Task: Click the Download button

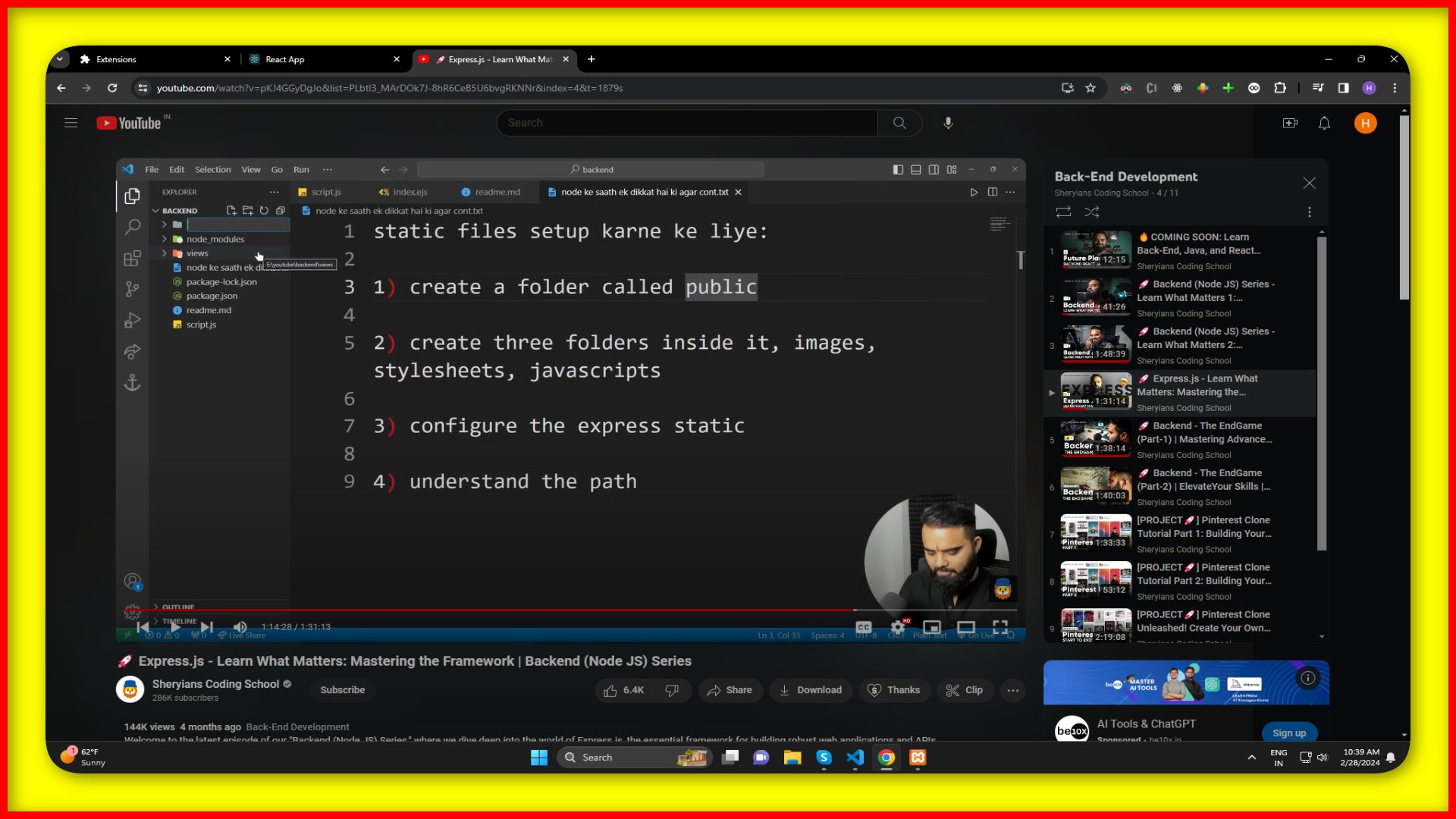Action: pyautogui.click(x=811, y=690)
